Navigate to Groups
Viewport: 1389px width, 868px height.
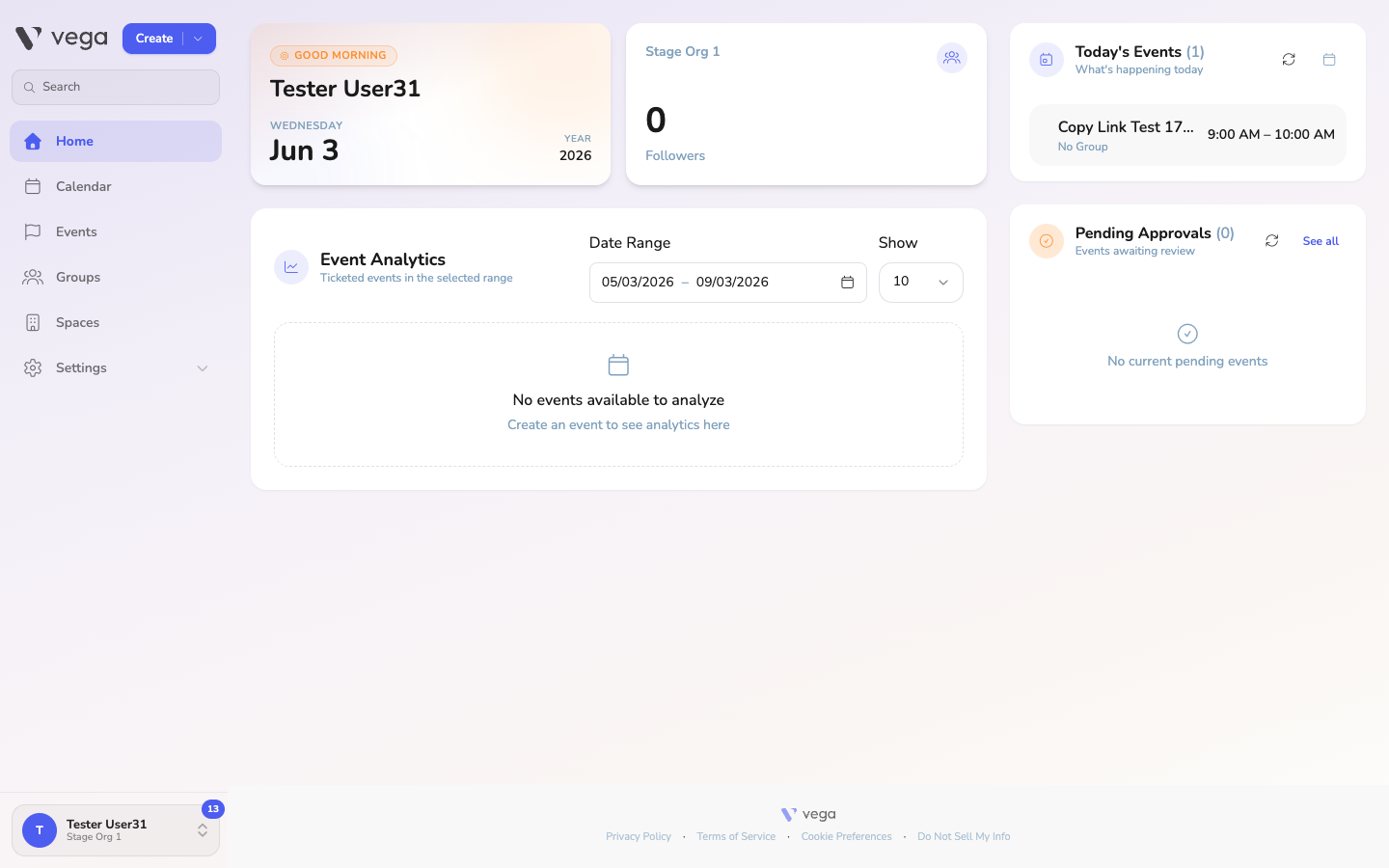tap(116, 277)
